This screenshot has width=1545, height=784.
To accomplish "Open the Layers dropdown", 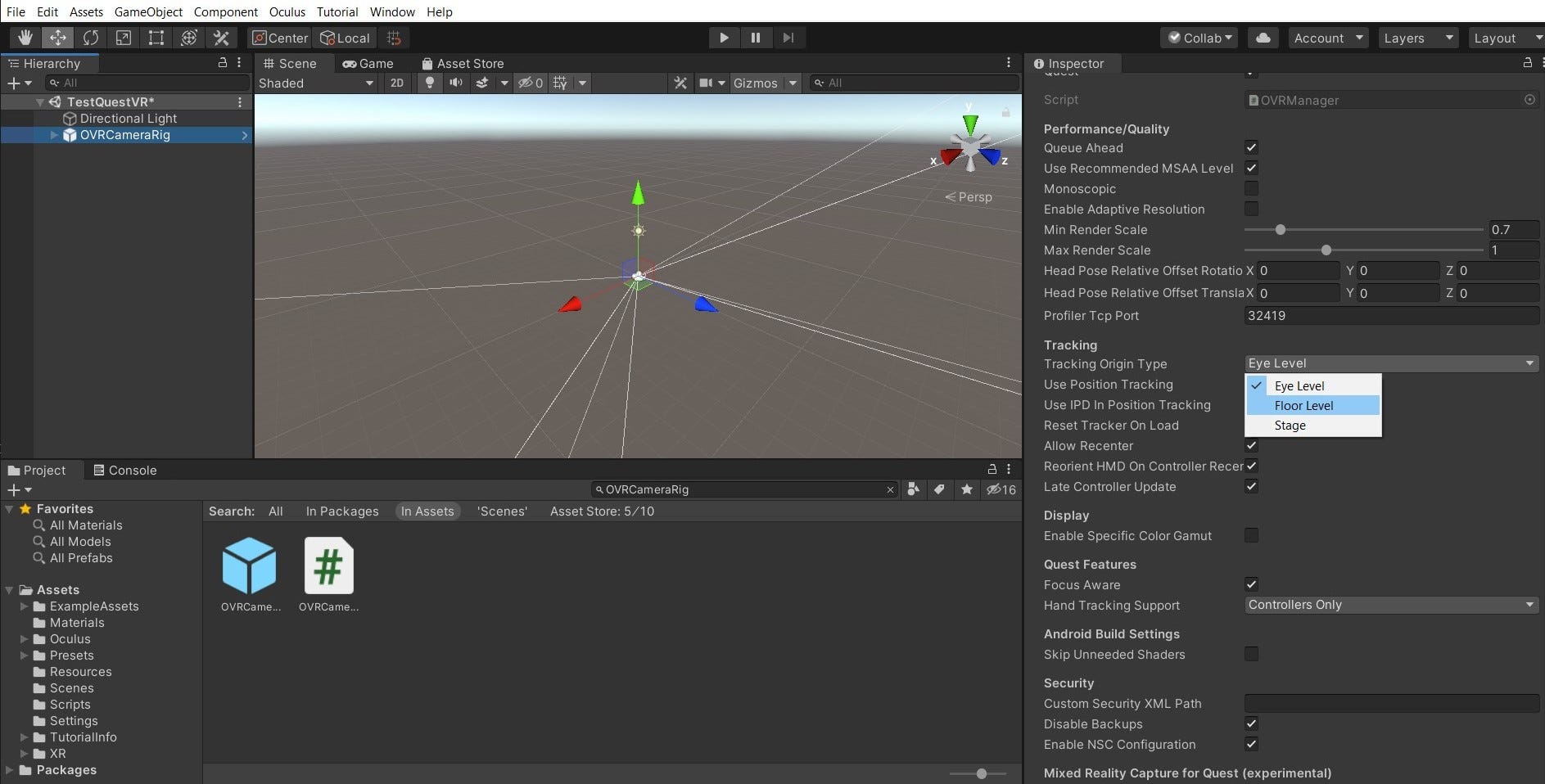I will click(1418, 38).
